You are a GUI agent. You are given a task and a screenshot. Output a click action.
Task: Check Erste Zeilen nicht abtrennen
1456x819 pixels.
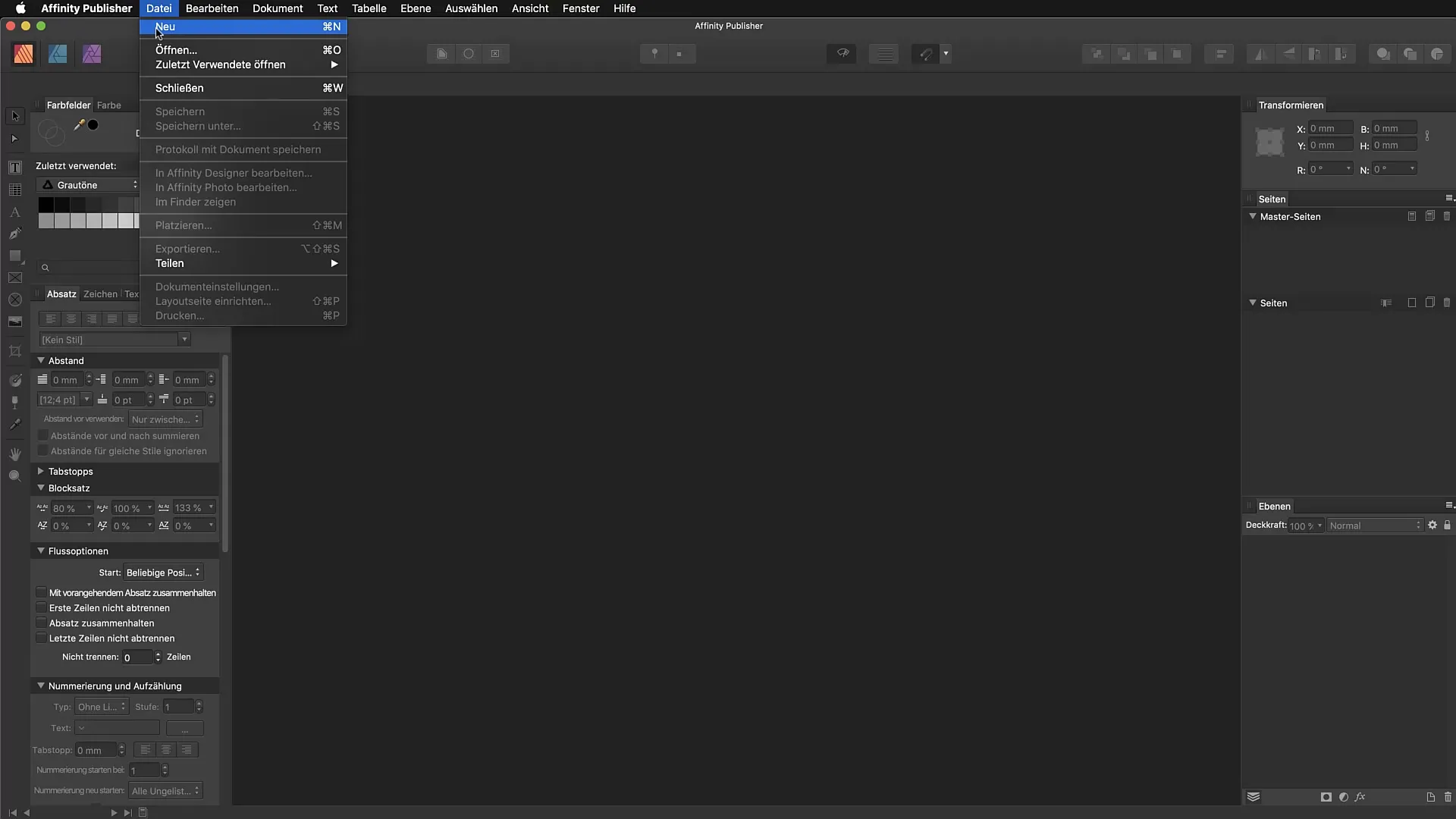click(42, 607)
